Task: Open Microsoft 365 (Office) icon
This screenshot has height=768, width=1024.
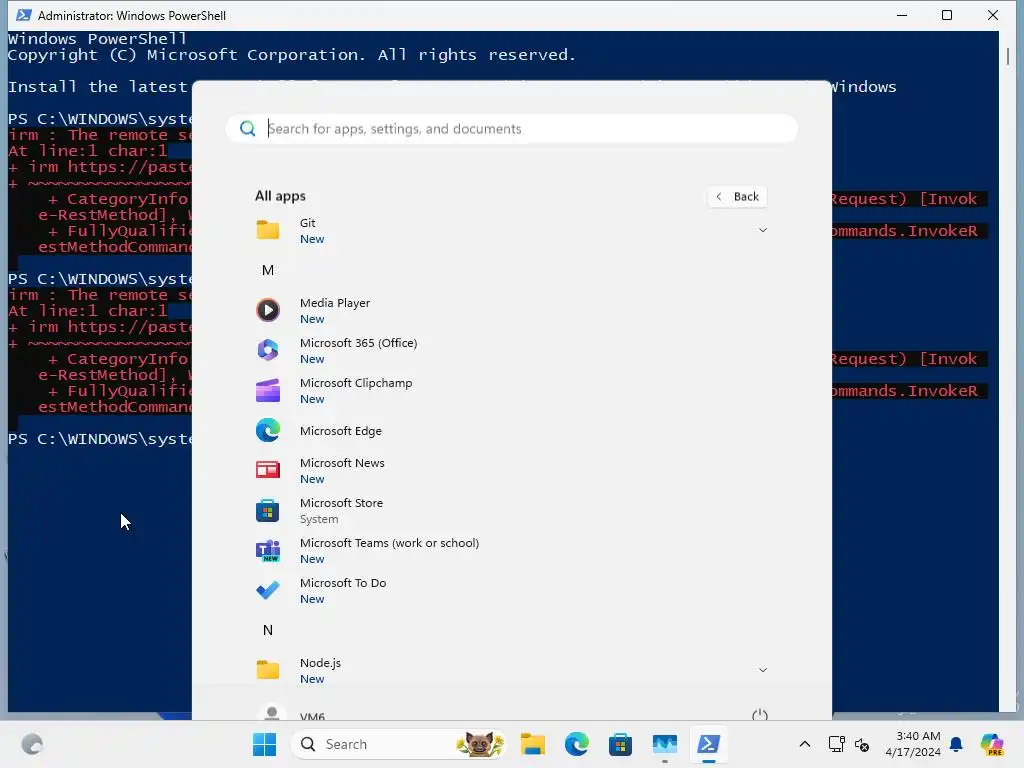Action: 268,350
